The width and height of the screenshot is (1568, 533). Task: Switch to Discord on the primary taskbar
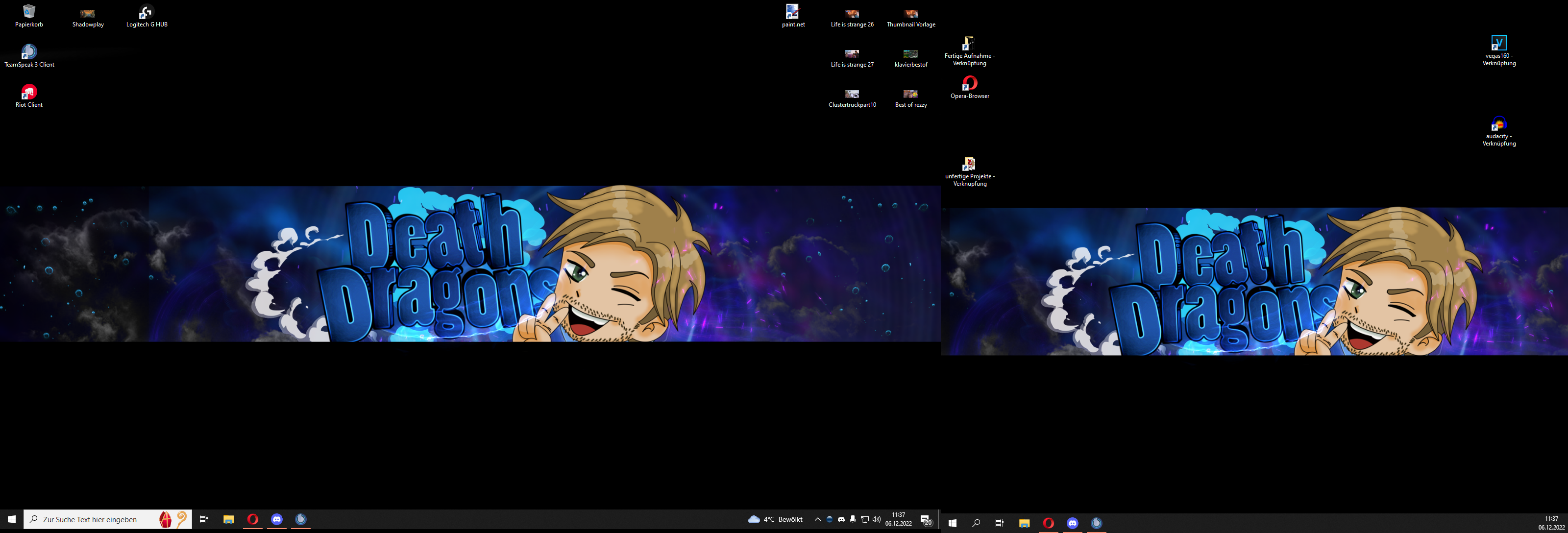click(x=277, y=519)
